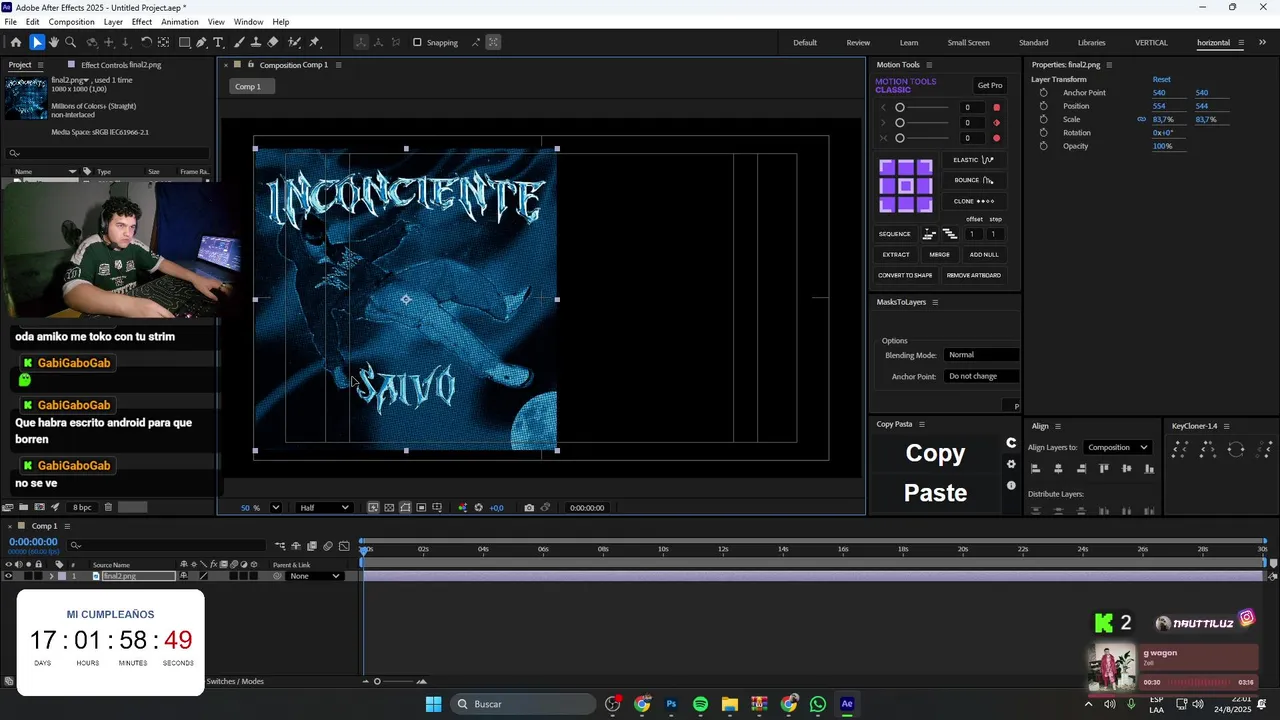Click the 8 bpc color depth label
This screenshot has height=720, width=1280.
point(82,508)
